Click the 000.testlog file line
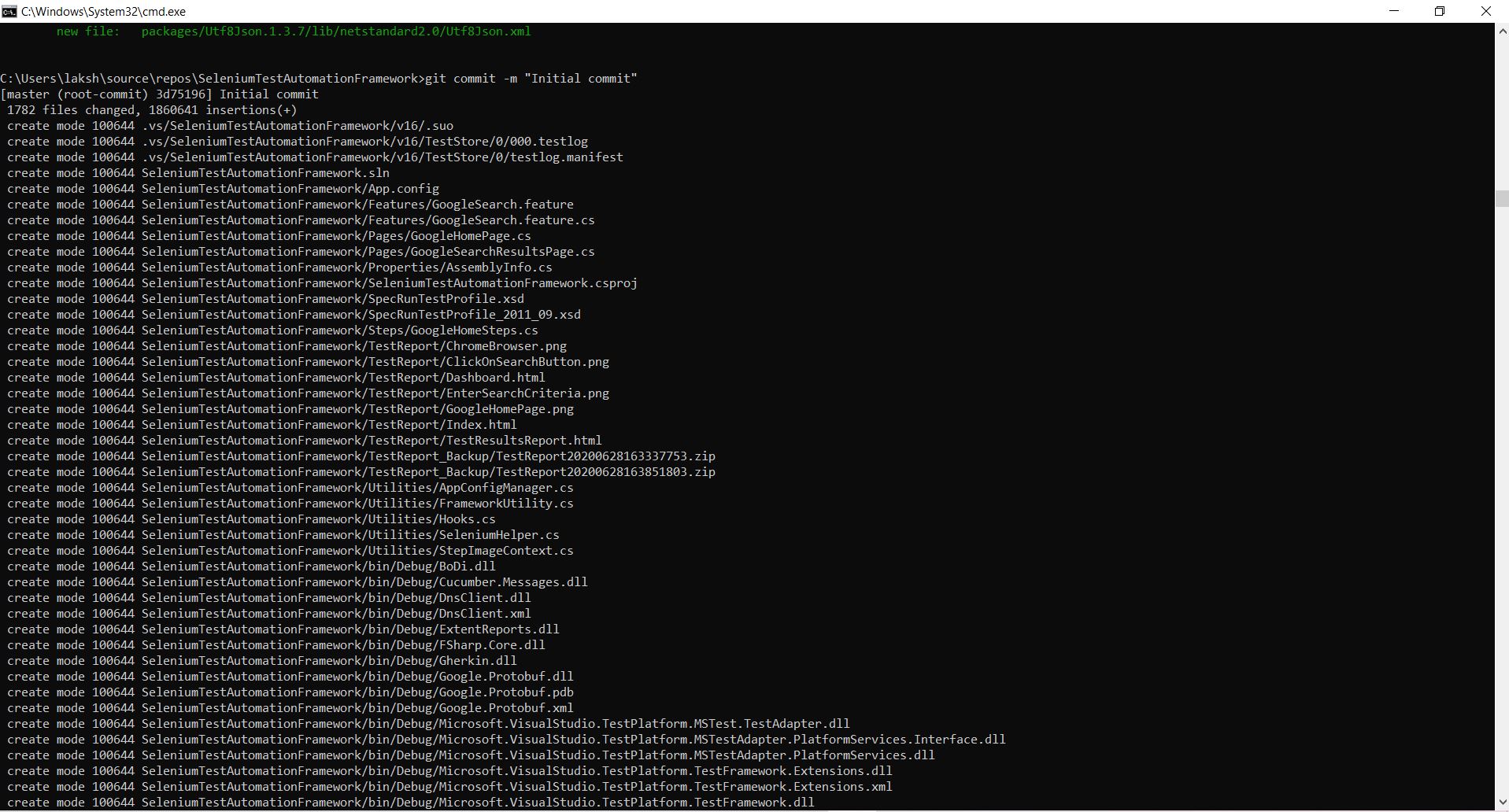This screenshot has width=1509, height=812. [x=298, y=142]
